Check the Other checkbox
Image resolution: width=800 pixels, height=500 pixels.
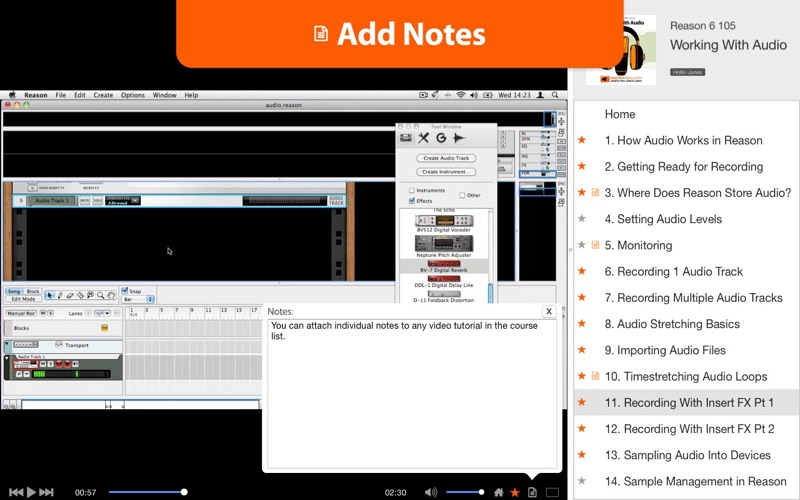click(462, 195)
